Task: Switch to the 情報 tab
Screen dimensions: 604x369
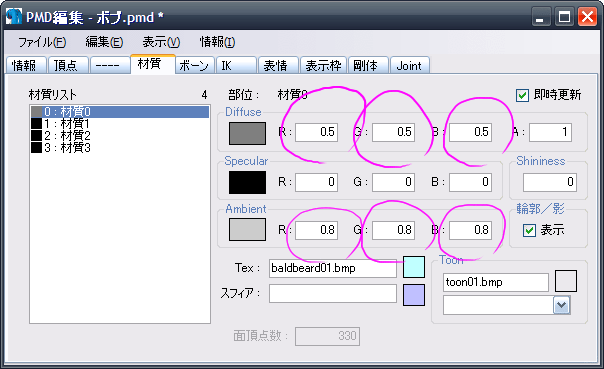Action: click(x=26, y=65)
